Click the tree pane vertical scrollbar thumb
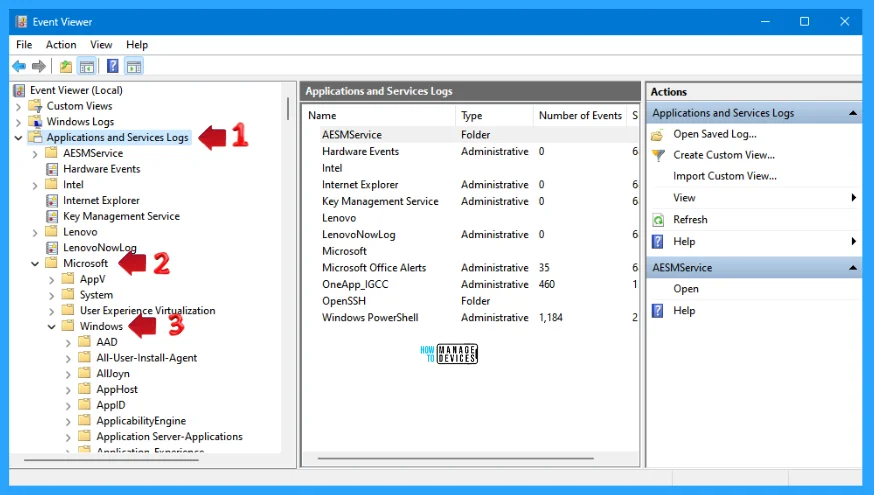Viewport: 874px width, 495px height. [x=288, y=109]
